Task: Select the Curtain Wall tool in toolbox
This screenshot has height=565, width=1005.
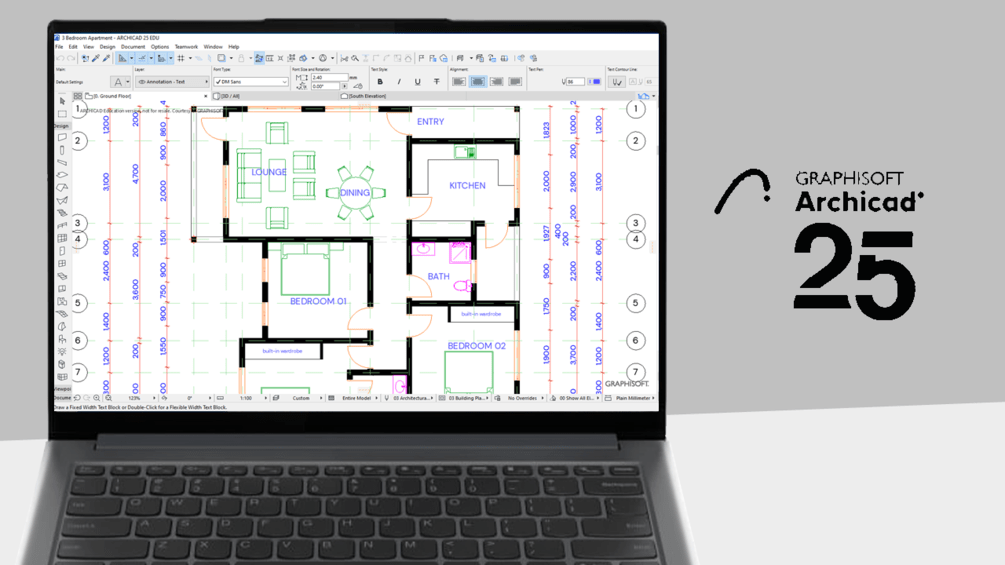Action: pyautogui.click(x=62, y=238)
